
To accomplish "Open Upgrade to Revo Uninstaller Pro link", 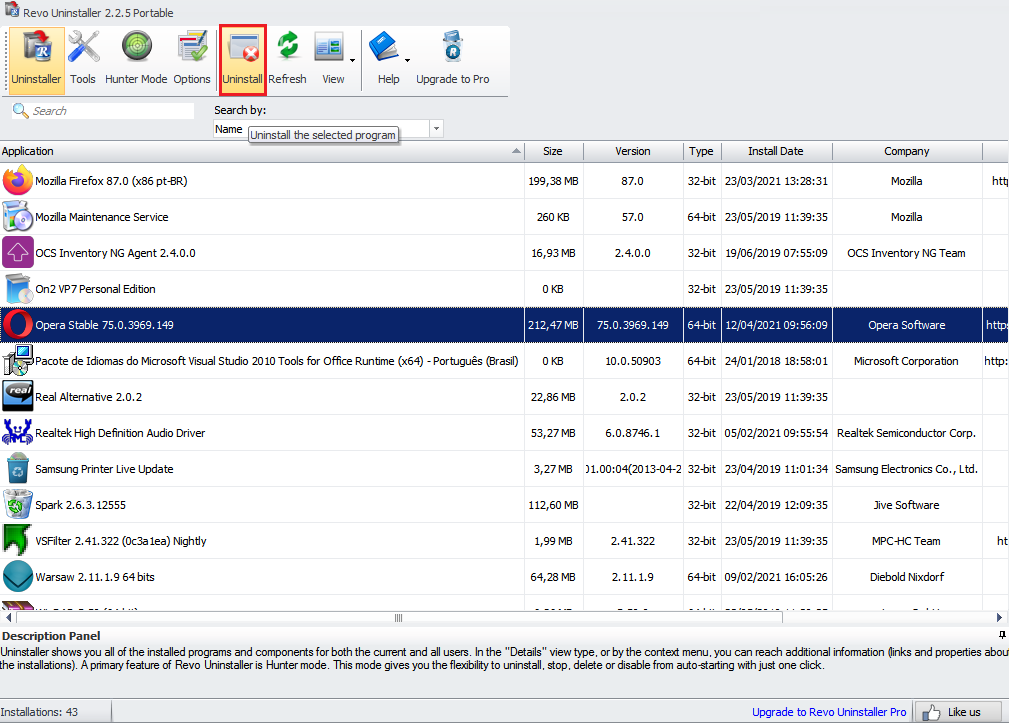I will 829,712.
